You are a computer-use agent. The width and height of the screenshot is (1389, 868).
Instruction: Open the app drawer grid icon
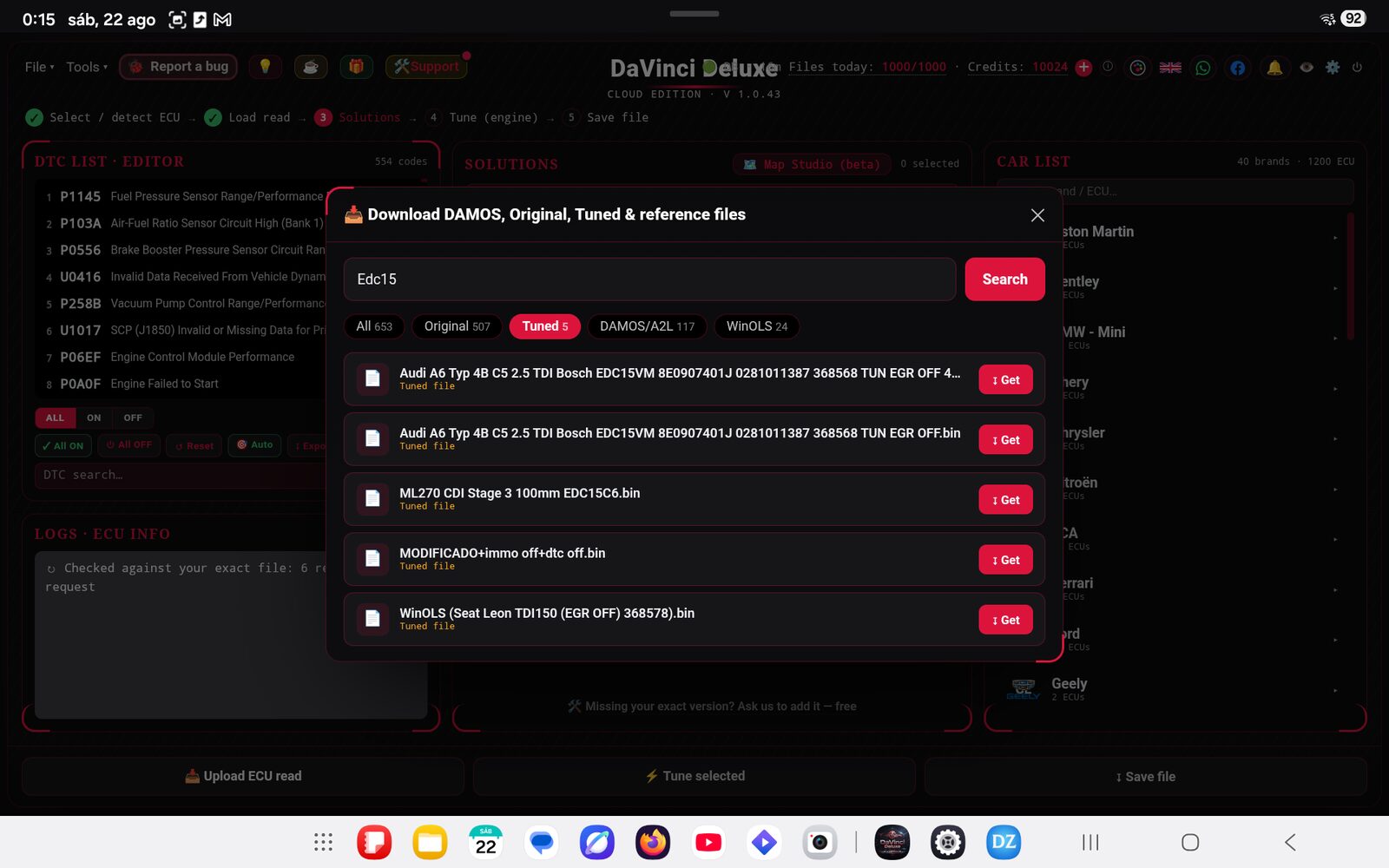[x=323, y=842]
